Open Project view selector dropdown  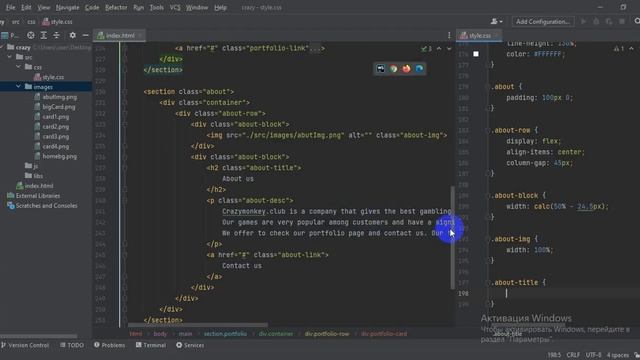10,36
